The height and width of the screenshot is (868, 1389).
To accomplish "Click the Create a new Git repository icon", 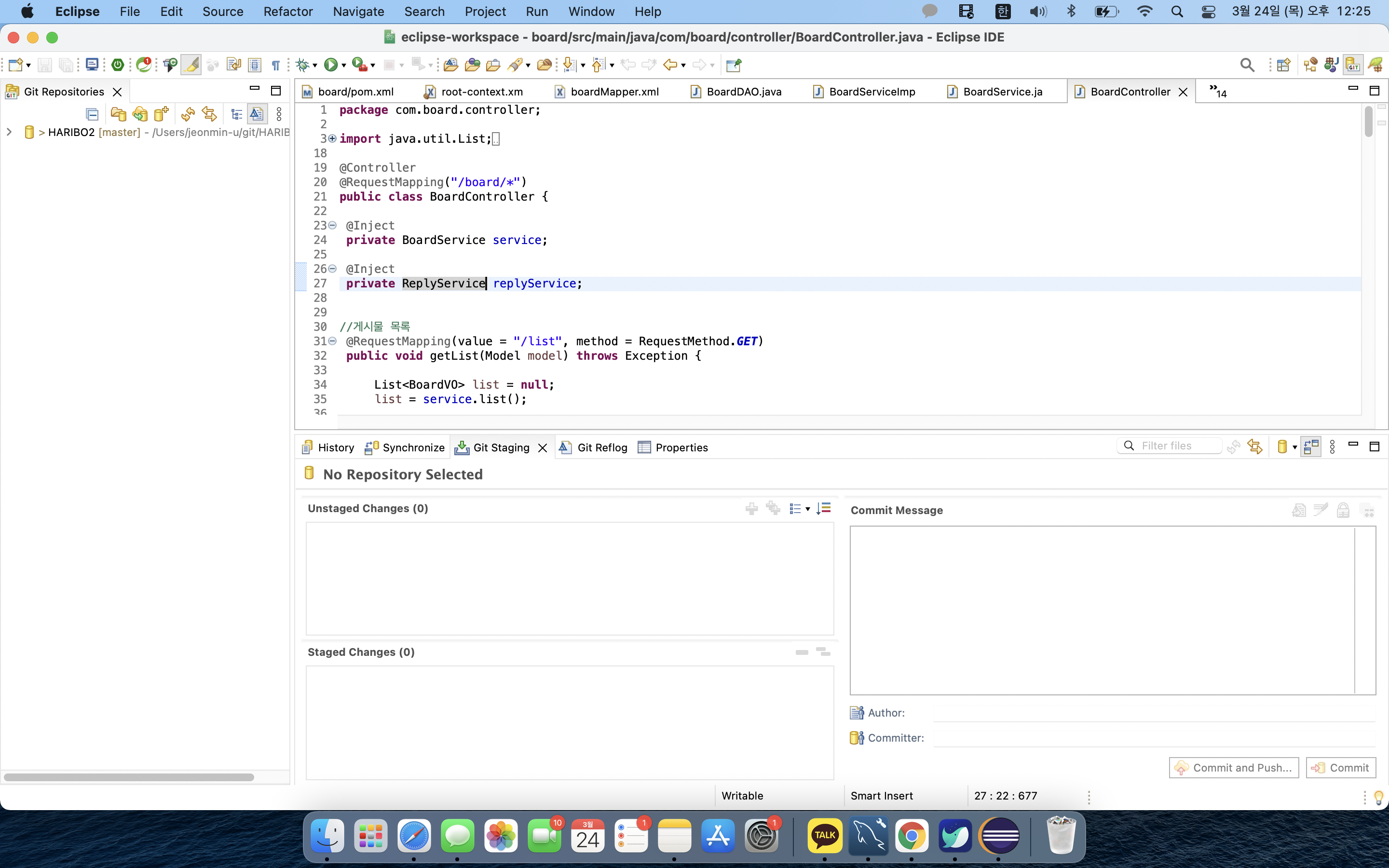I will (x=161, y=114).
